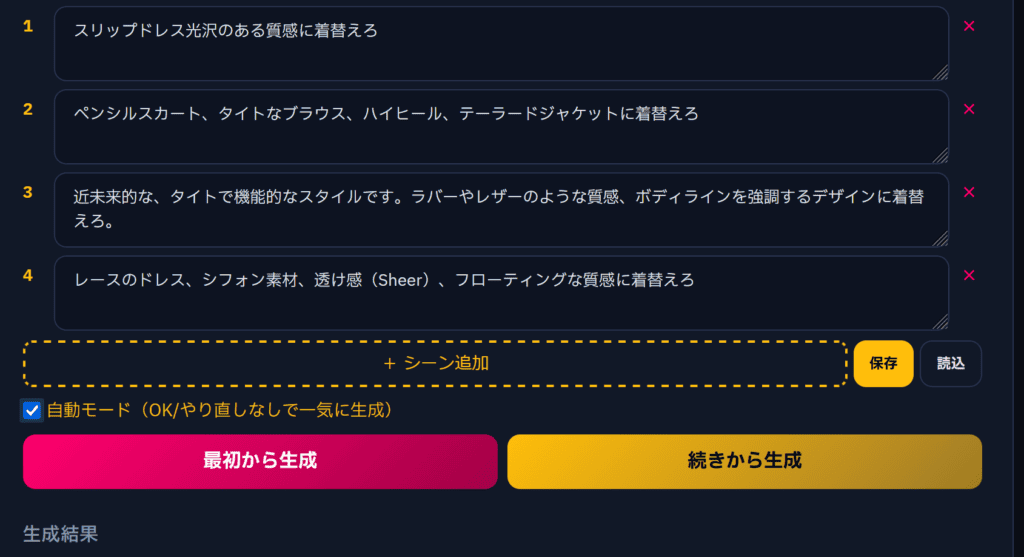Click the 読込 button
Viewport: 1024px width, 557px height.
click(950, 363)
